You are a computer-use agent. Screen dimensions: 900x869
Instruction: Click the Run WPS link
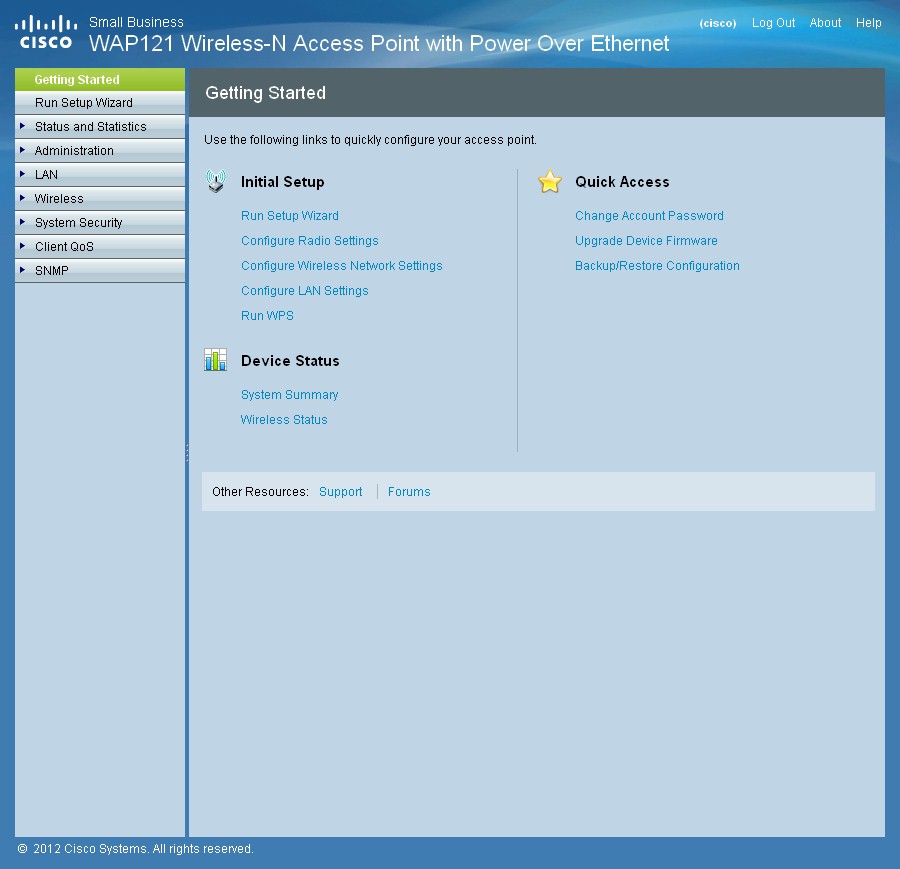pos(267,316)
